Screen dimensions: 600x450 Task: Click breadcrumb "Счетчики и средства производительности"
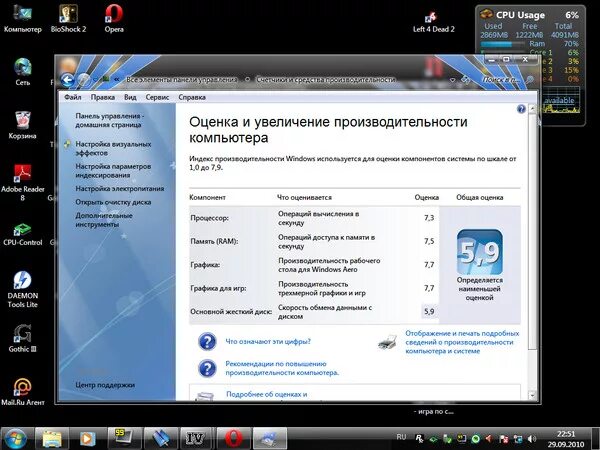326,80
